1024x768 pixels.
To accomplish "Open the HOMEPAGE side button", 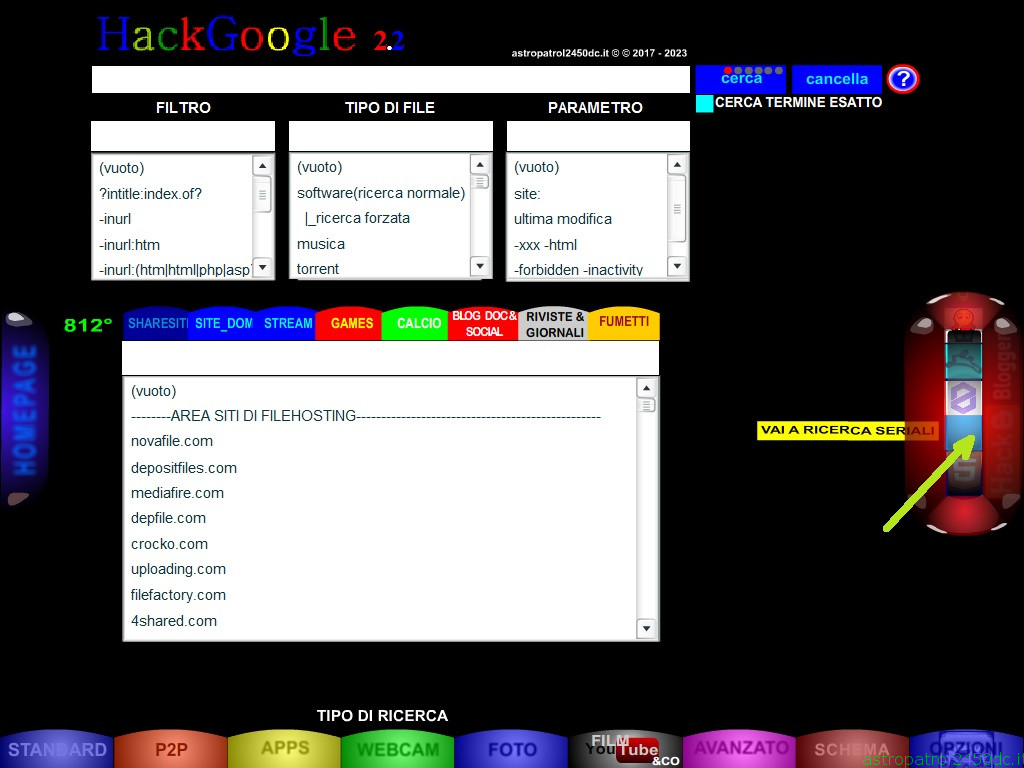I will 24,409.
